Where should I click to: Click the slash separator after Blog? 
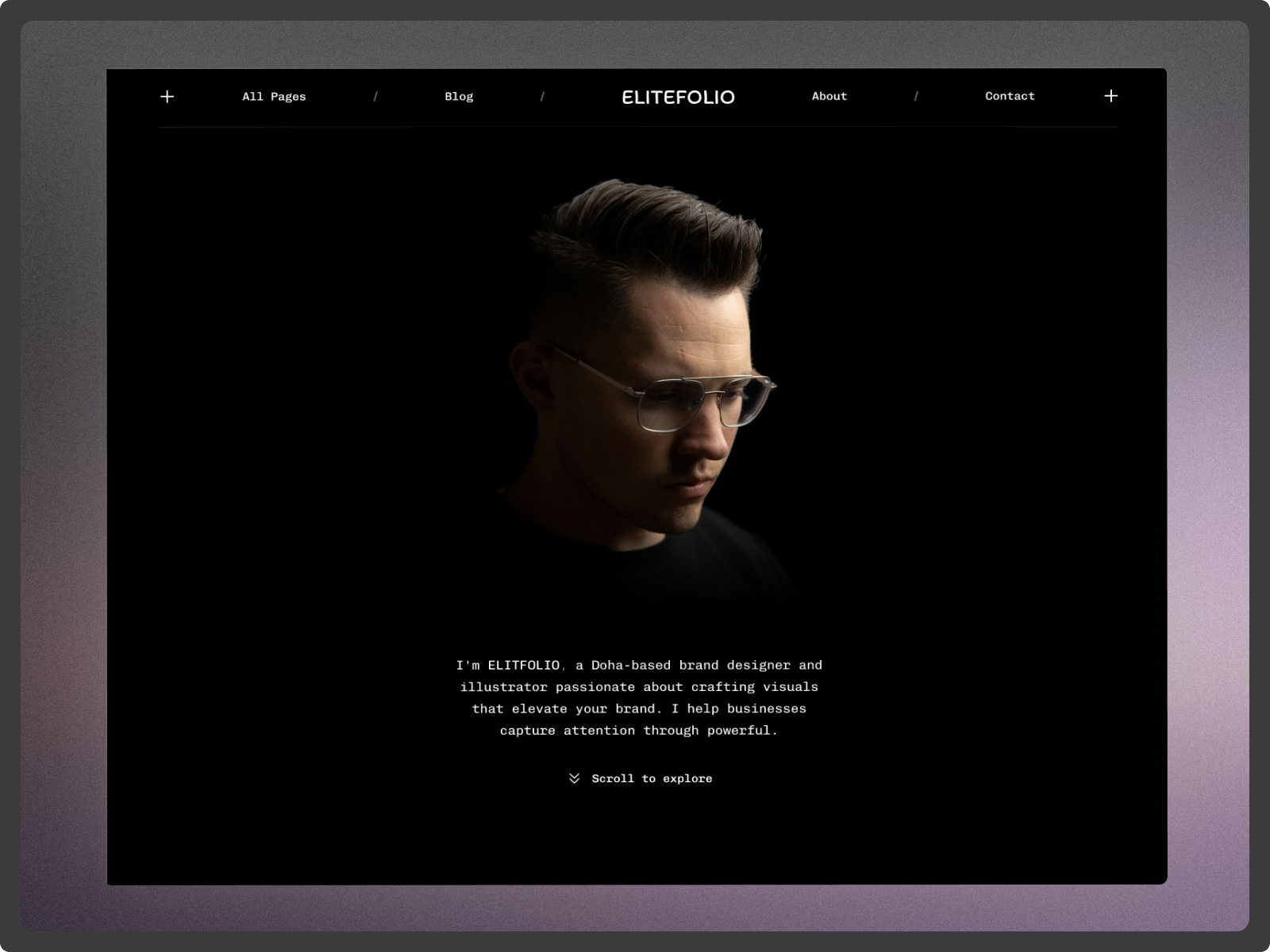click(x=544, y=96)
